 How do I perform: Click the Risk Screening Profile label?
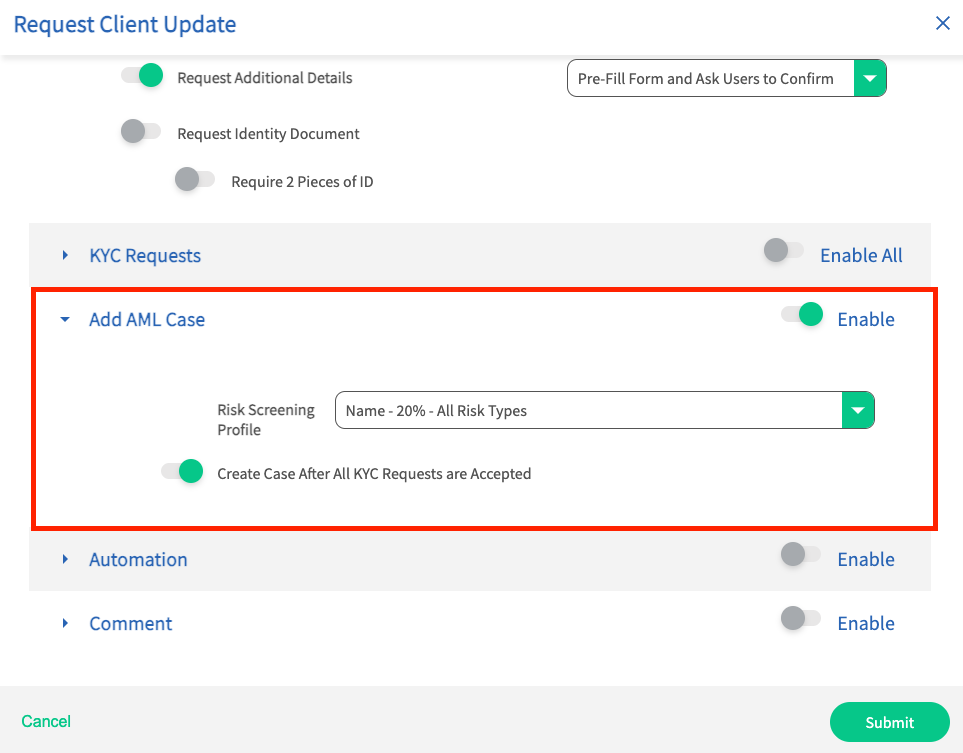[x=266, y=419]
